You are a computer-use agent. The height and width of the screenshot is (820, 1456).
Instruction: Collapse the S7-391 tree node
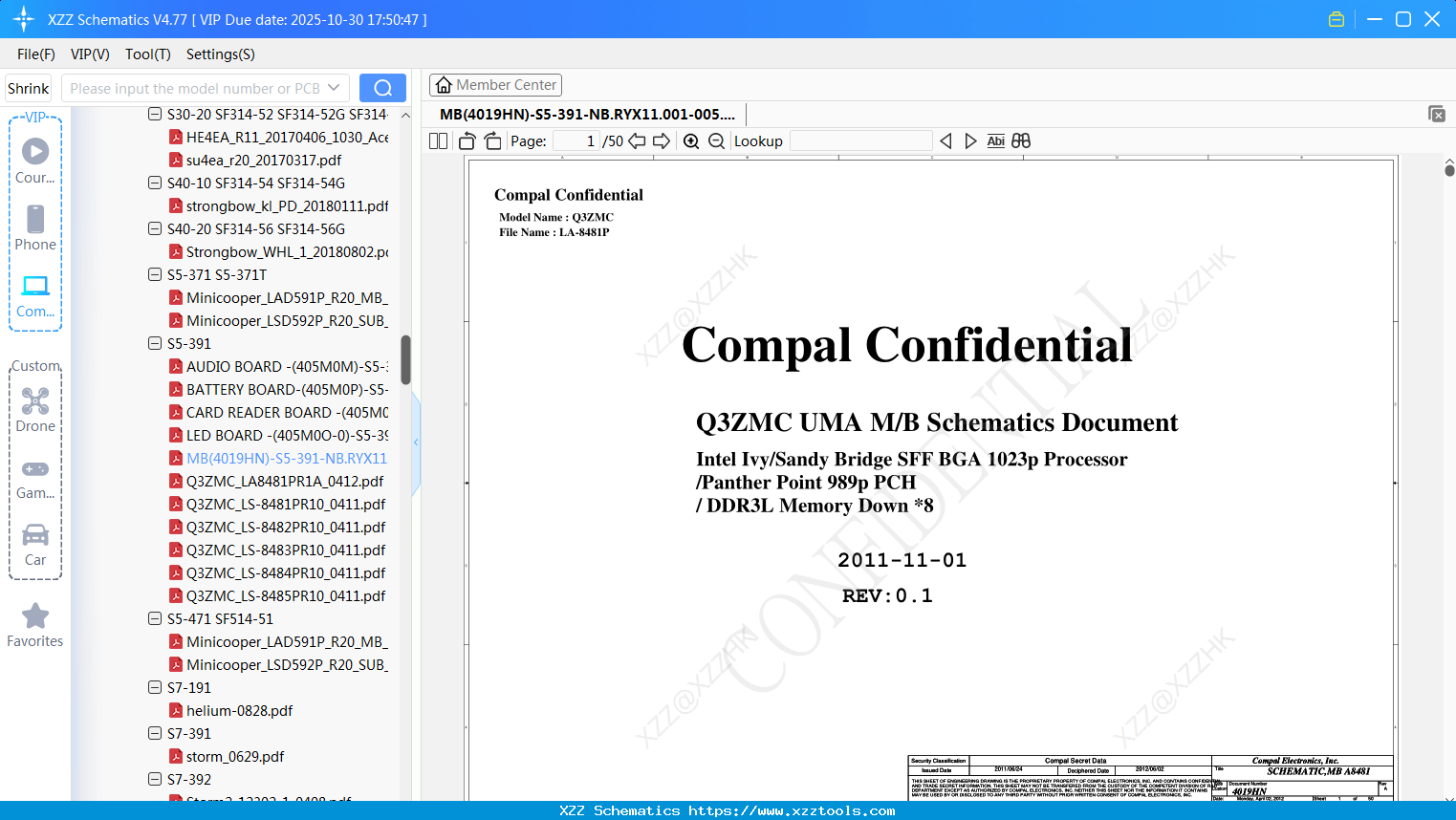tap(155, 734)
